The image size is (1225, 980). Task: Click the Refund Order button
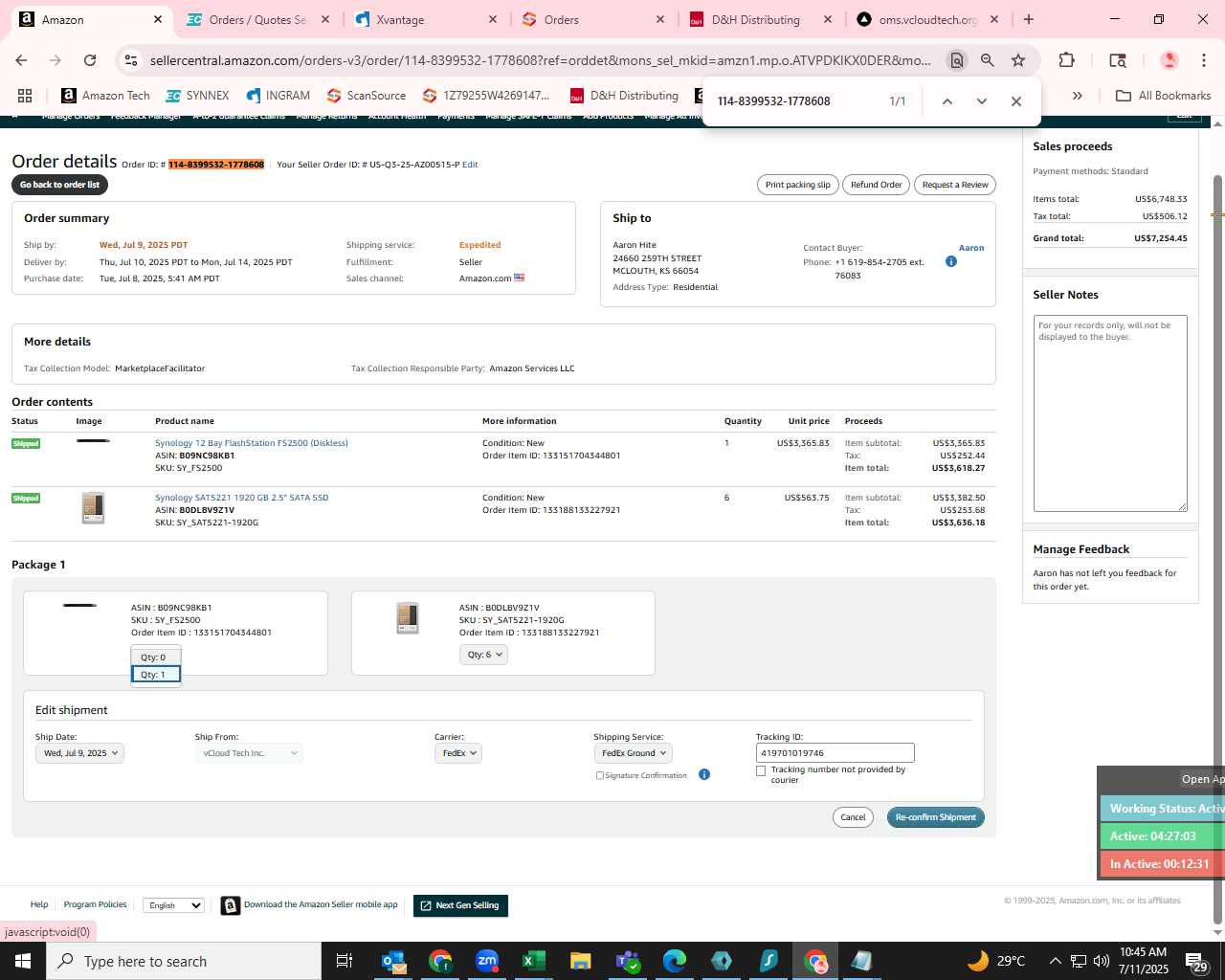pos(876,185)
